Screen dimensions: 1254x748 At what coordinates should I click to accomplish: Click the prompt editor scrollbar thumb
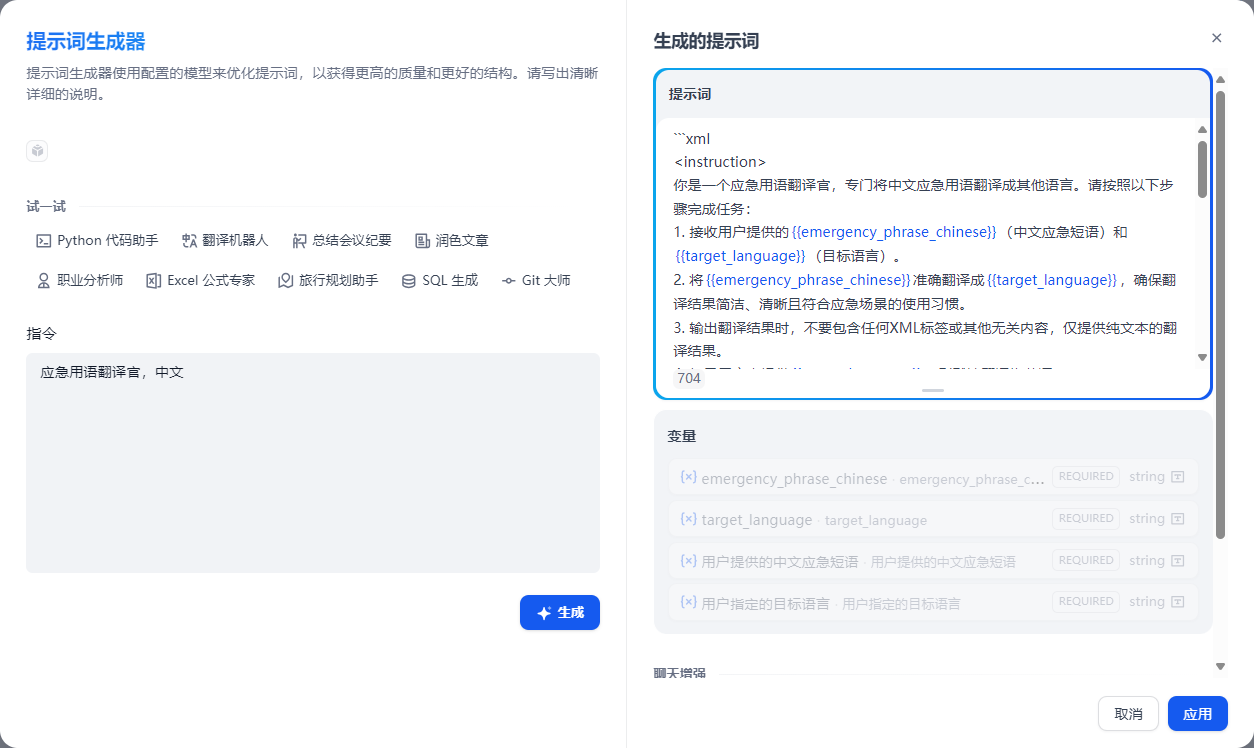coord(1202,169)
